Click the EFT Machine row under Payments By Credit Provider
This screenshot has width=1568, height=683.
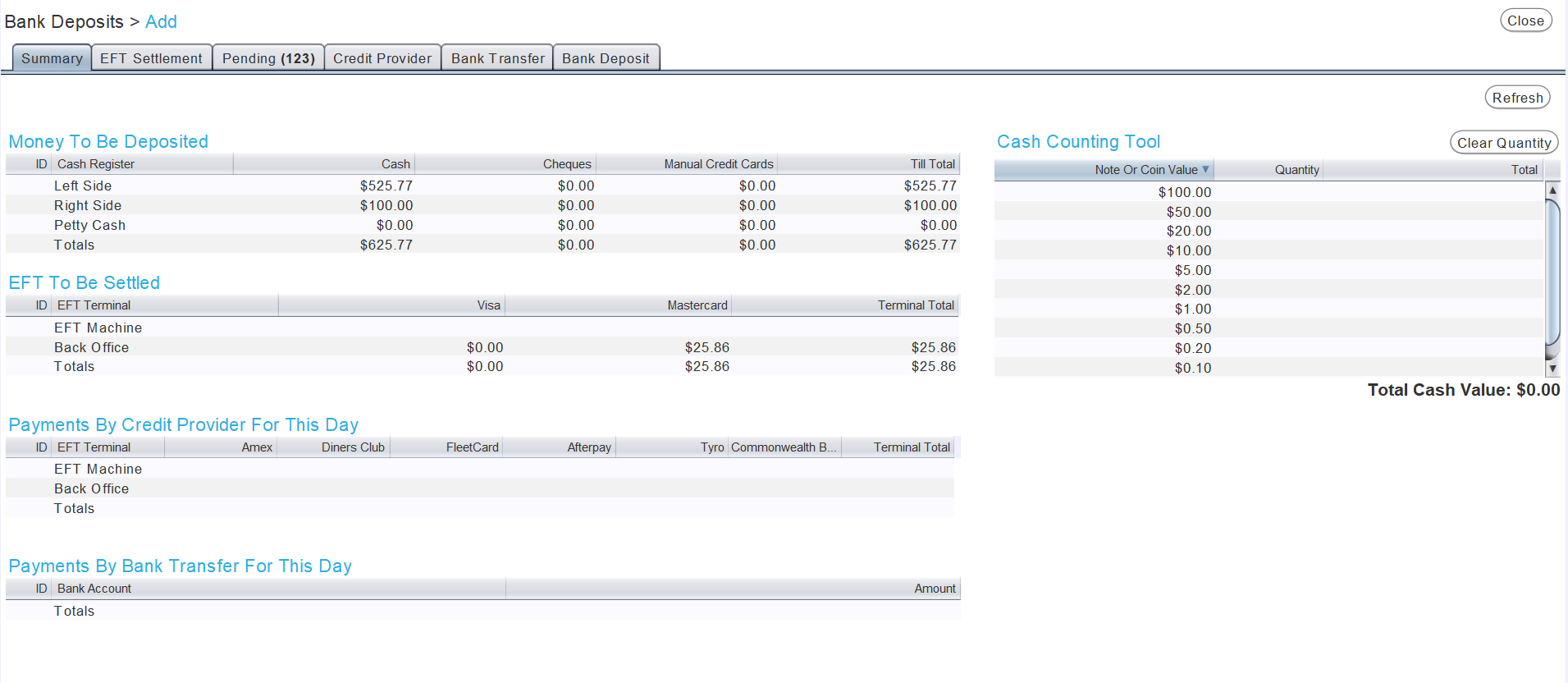pyautogui.click(x=480, y=469)
